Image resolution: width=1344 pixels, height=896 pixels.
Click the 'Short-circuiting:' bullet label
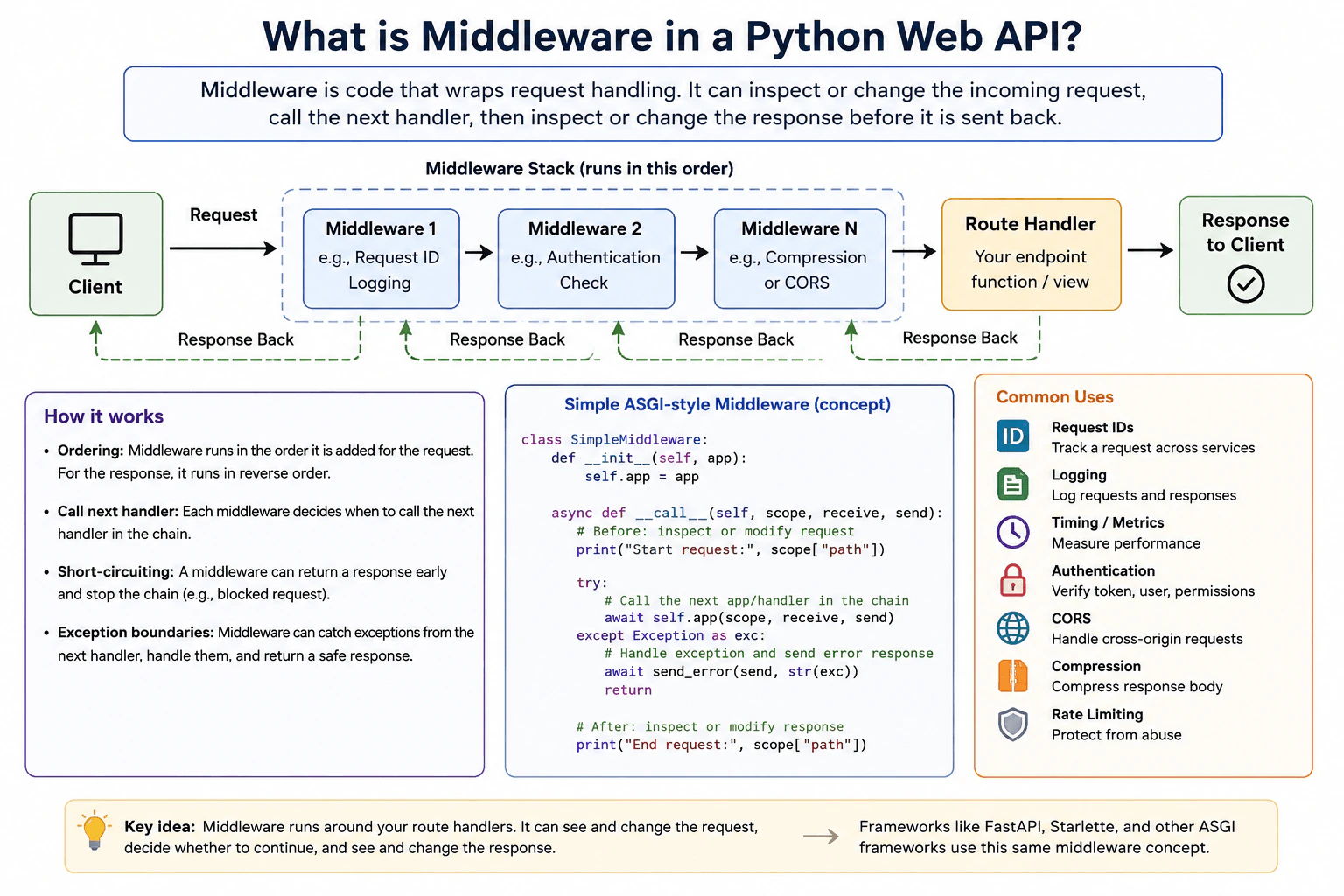pyautogui.click(x=115, y=571)
